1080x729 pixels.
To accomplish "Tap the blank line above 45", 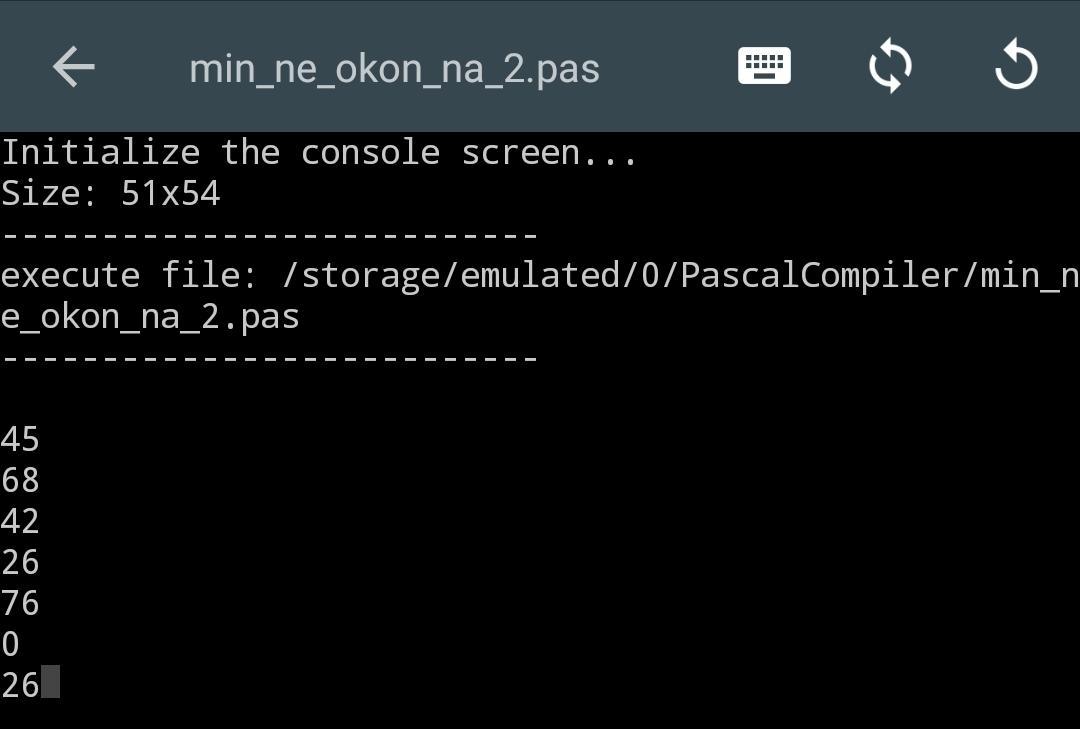I will point(270,399).
